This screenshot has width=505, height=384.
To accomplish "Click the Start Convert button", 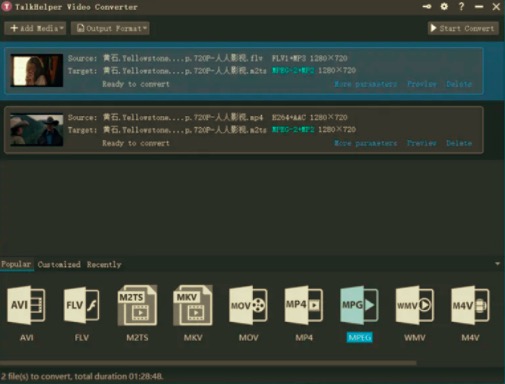I will click(463, 28).
